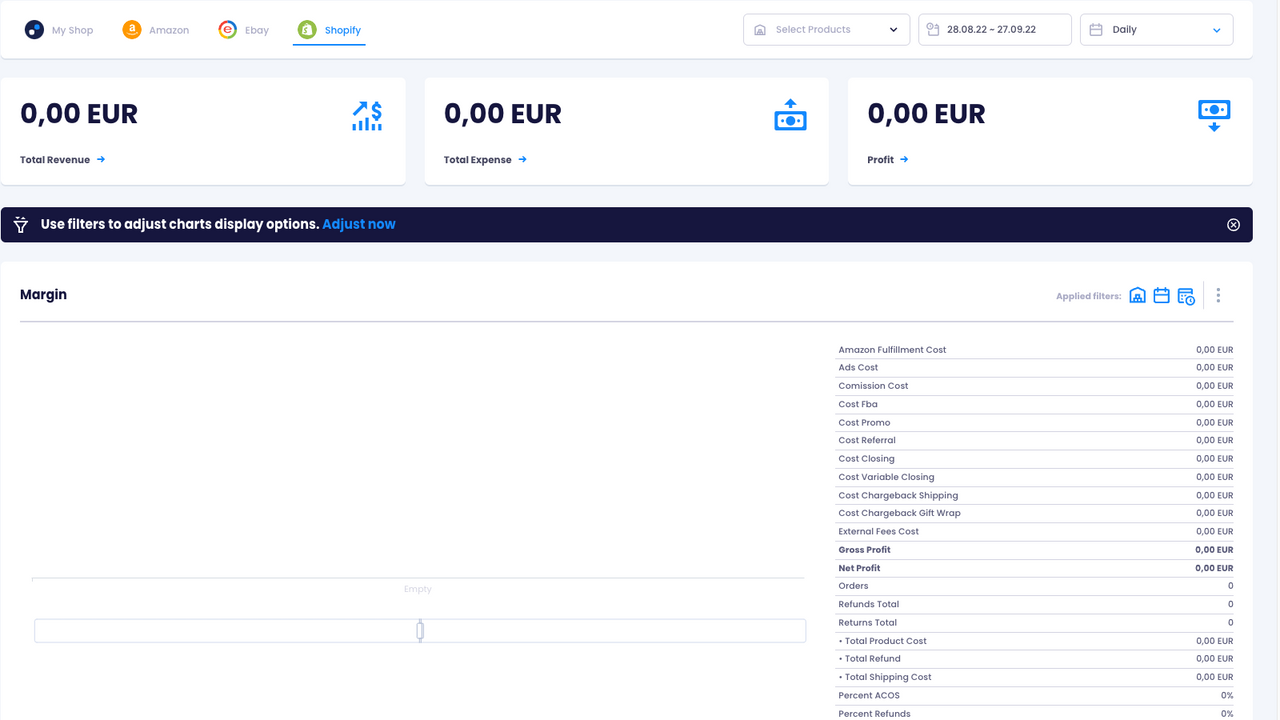
Task: Click the chevron in Select Products
Action: [x=893, y=30]
